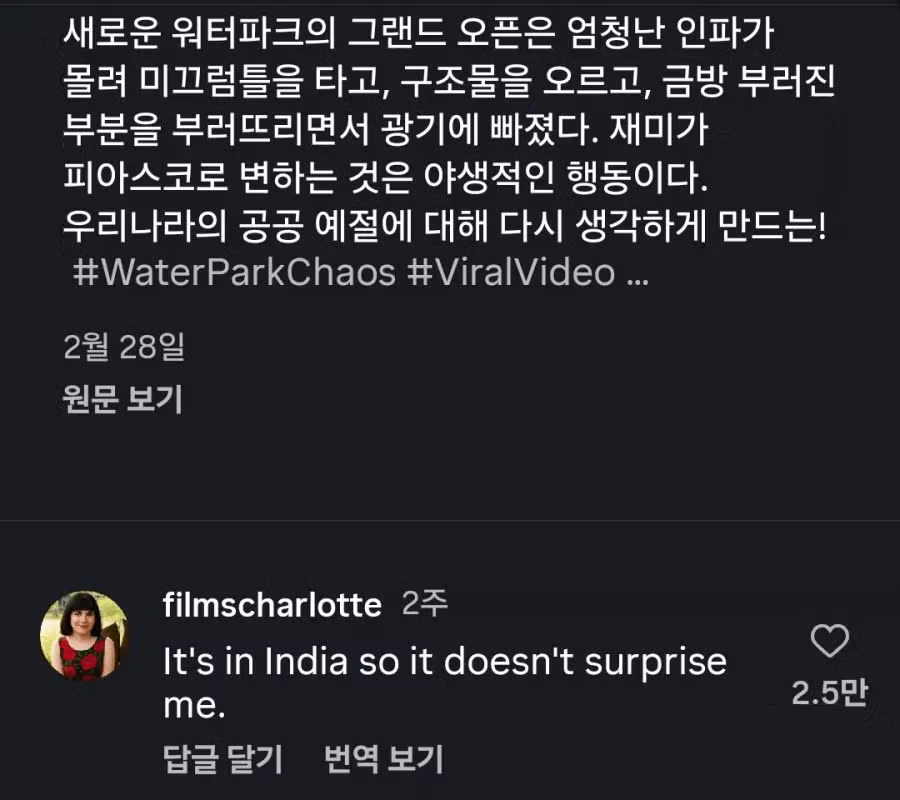The width and height of the screenshot is (900, 800).
Task: Show original post with 원문 보기
Action: [122, 399]
